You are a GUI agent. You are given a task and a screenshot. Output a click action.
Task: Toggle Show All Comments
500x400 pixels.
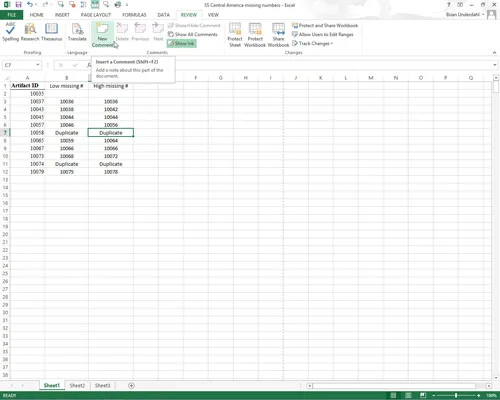(193, 34)
